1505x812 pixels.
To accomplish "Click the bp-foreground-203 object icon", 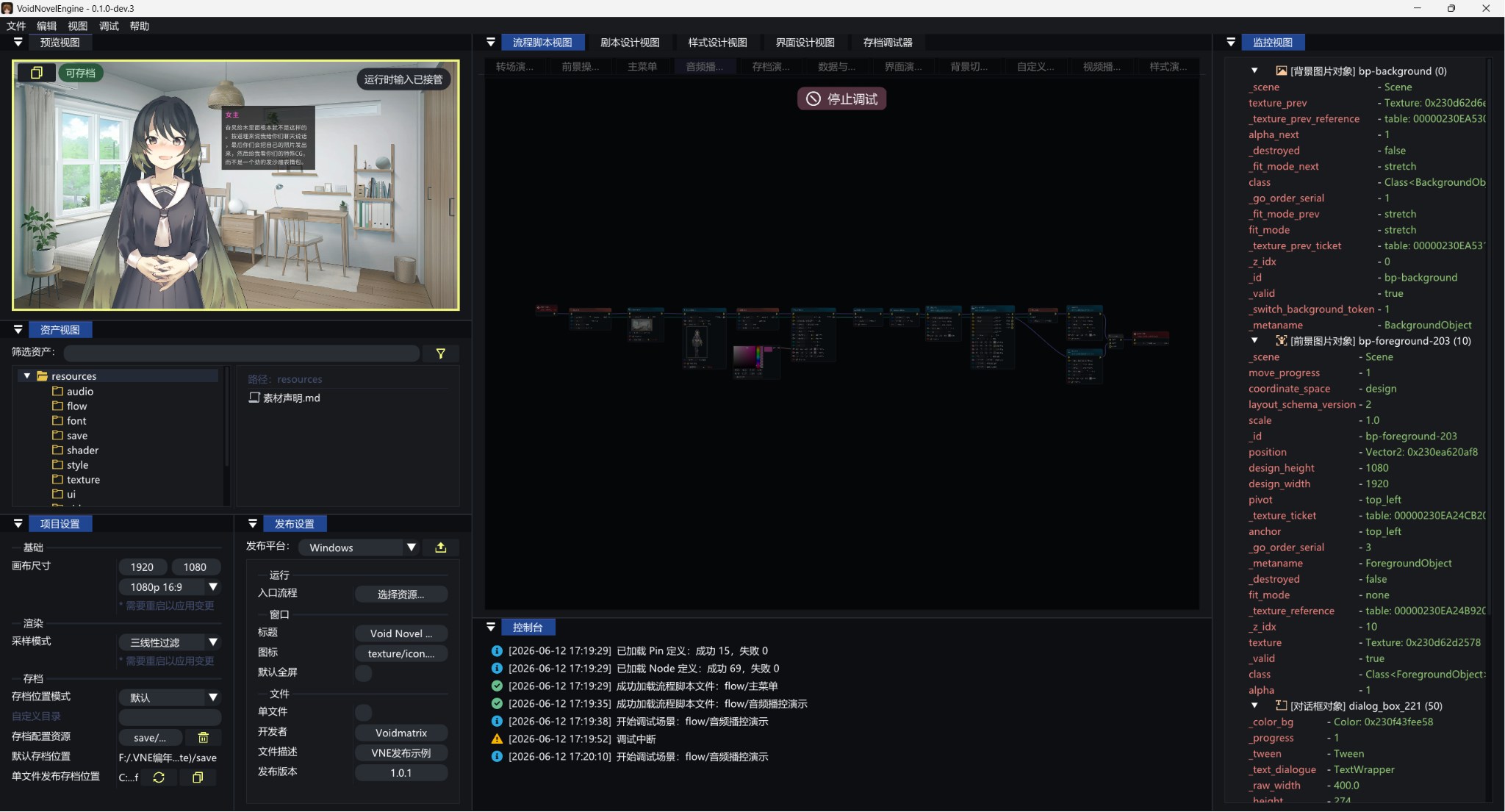I will [x=1282, y=341].
